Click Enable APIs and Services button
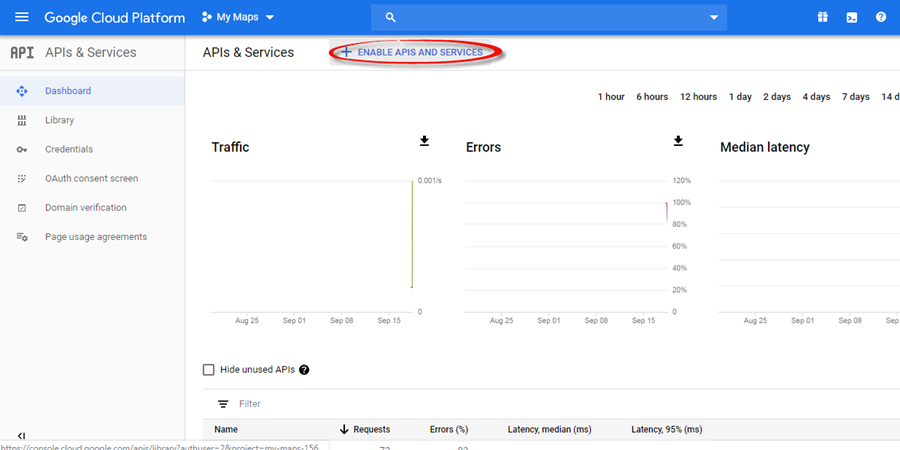Viewport: 900px width, 450px height. click(412, 52)
